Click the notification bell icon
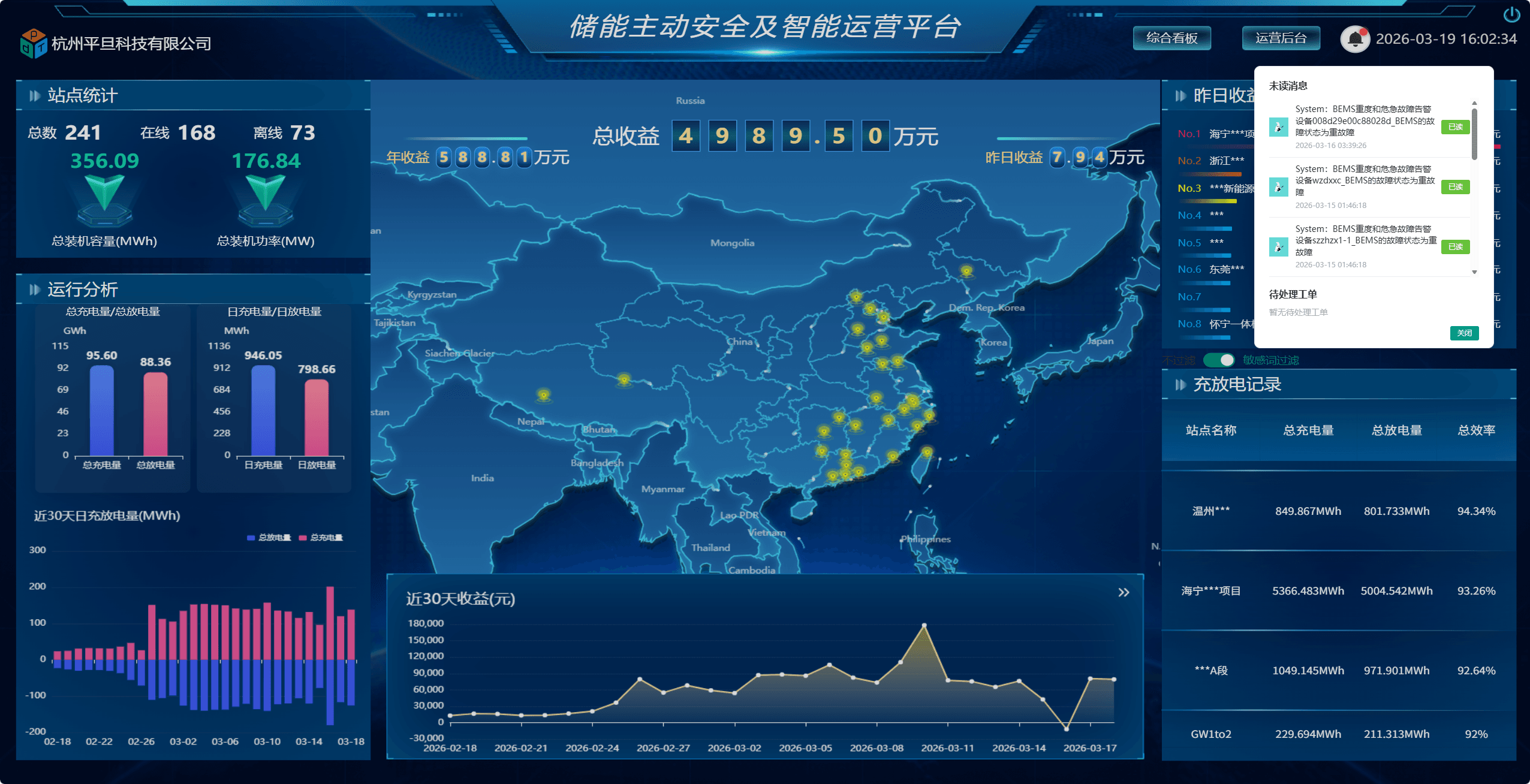The height and width of the screenshot is (784, 1530). click(1354, 40)
